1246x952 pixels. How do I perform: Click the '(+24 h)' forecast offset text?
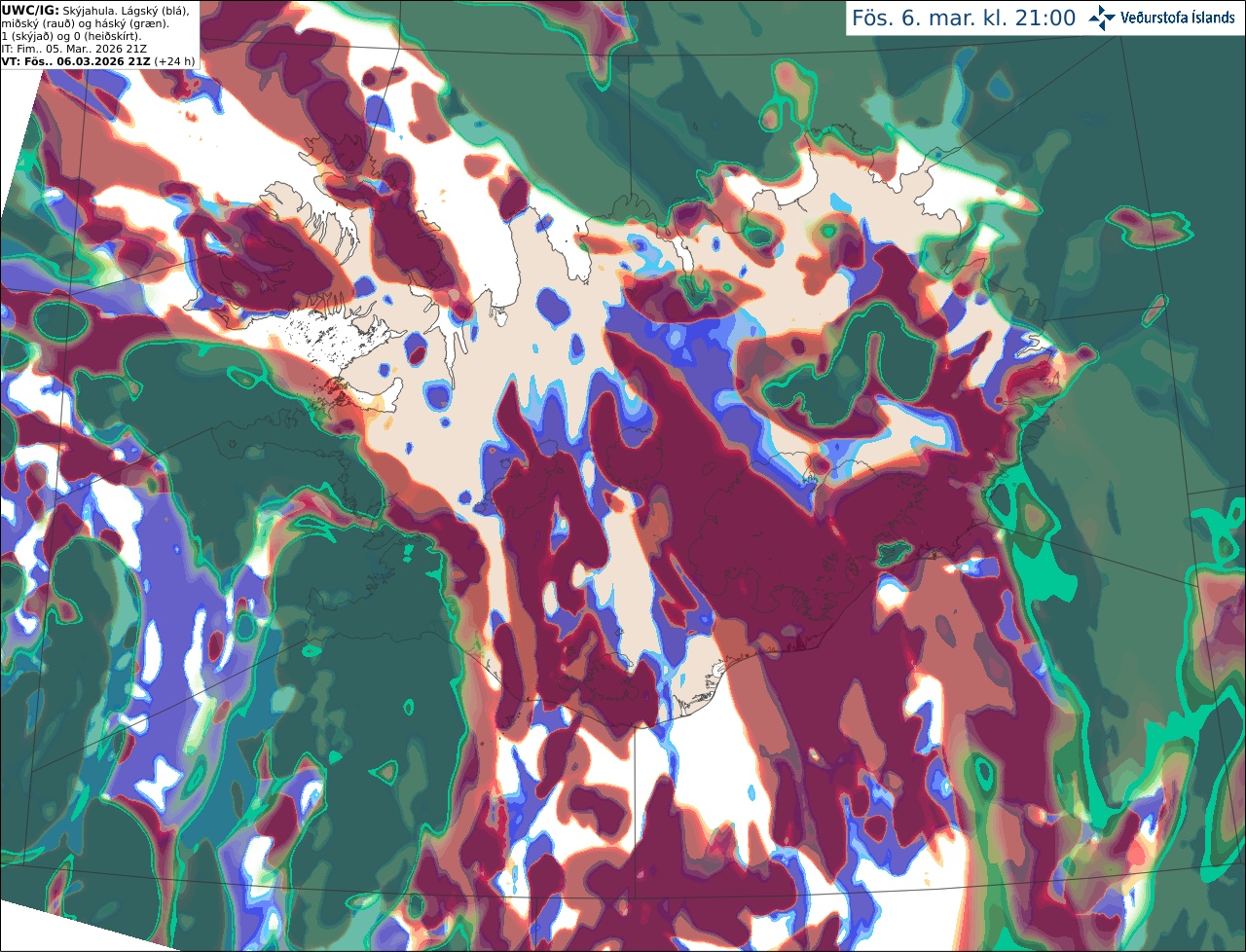[173, 61]
